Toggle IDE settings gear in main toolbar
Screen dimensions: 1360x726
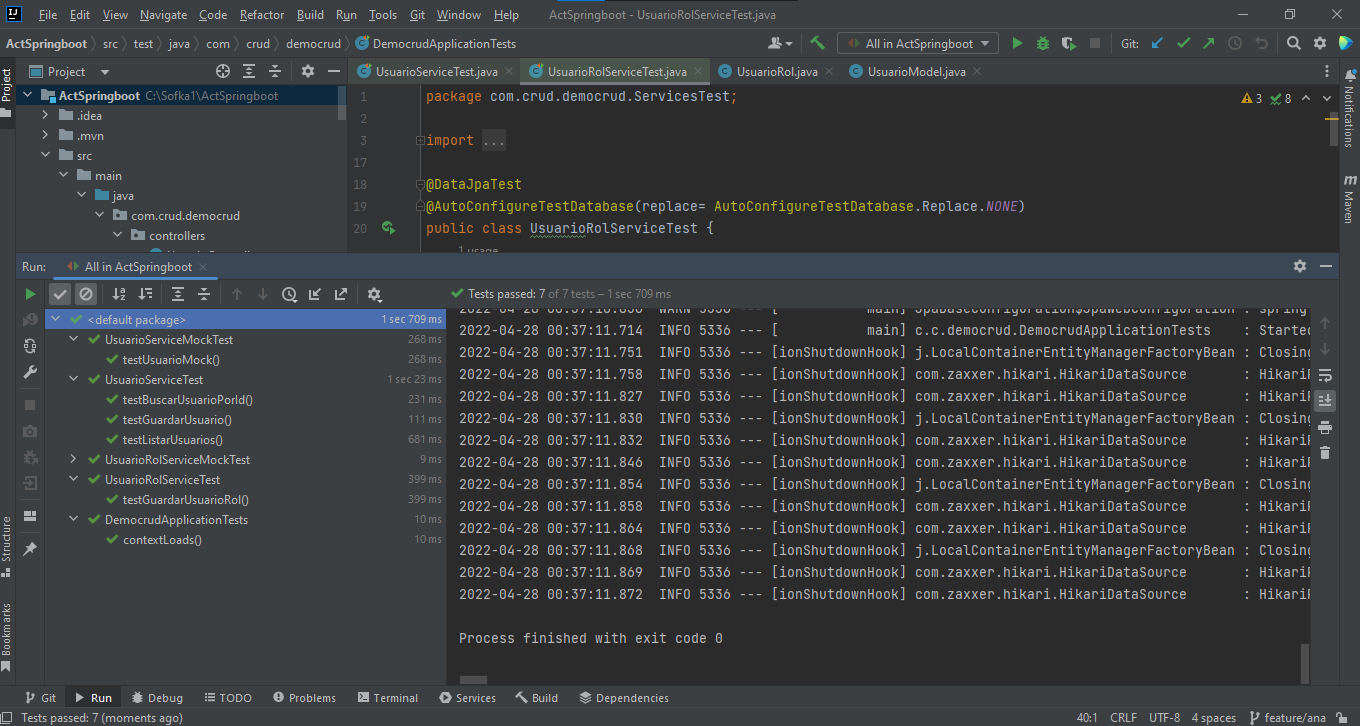(x=1320, y=43)
